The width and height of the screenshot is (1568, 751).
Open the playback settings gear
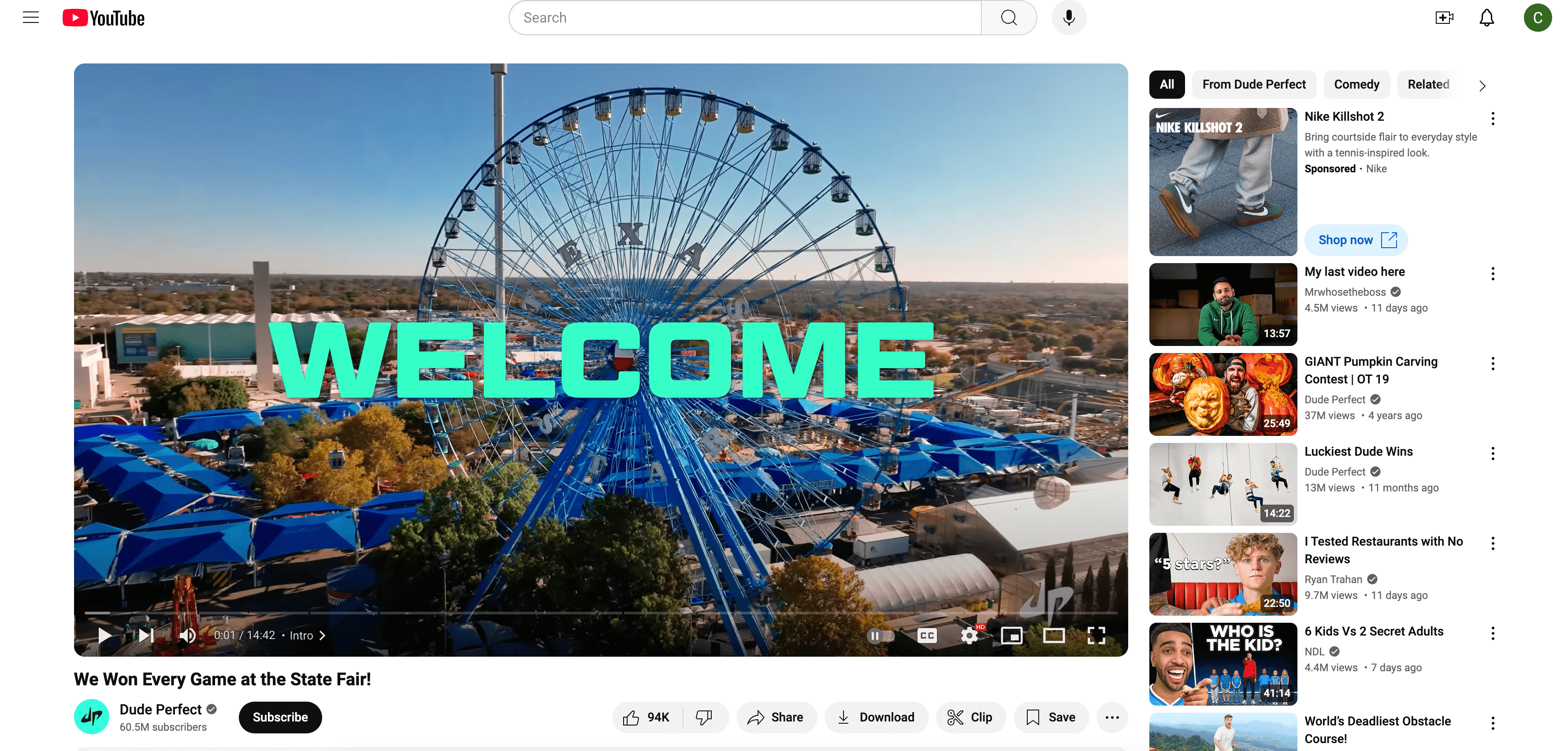coord(969,636)
